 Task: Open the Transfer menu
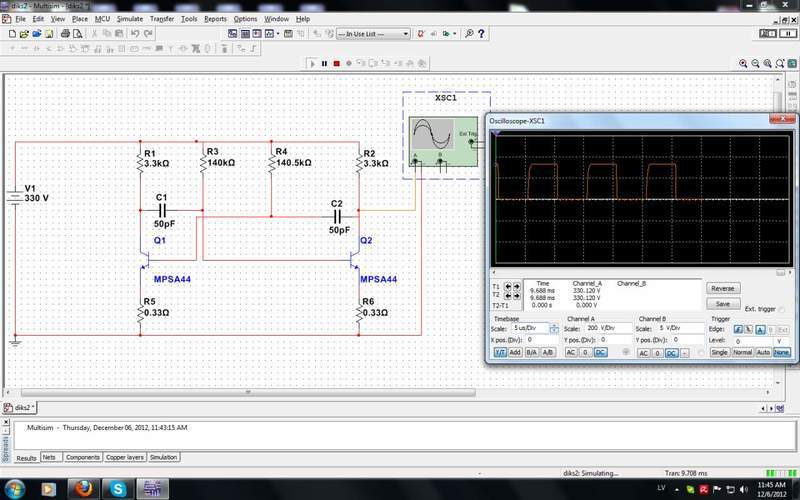[x=161, y=19]
